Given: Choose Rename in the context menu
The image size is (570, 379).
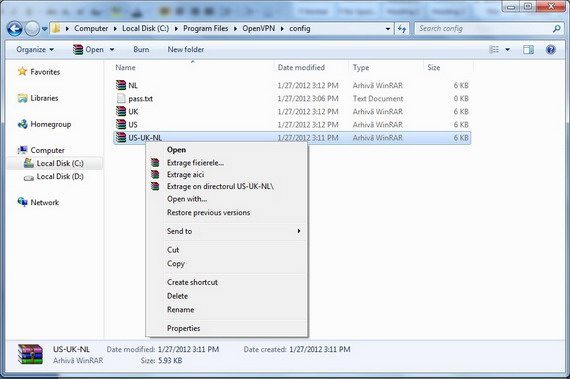Looking at the screenshot, I should tap(227, 310).
